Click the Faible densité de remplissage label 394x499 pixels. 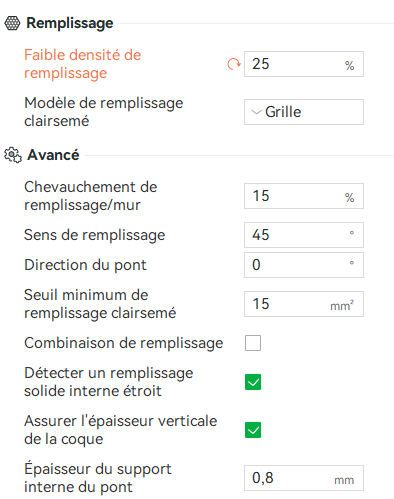(83, 64)
